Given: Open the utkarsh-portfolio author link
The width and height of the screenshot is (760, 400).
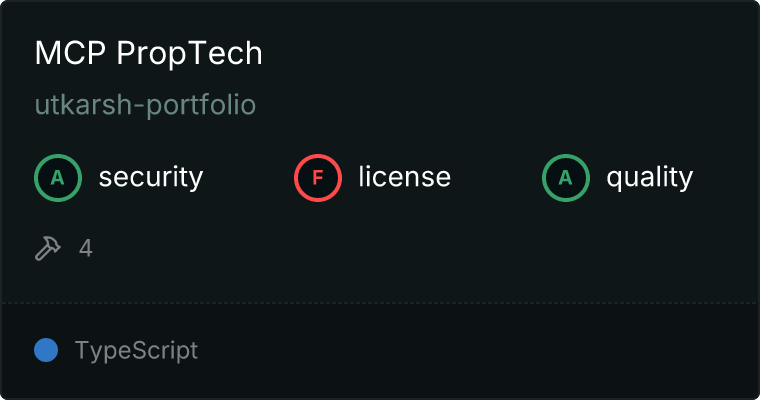Looking at the screenshot, I should pyautogui.click(x=145, y=105).
